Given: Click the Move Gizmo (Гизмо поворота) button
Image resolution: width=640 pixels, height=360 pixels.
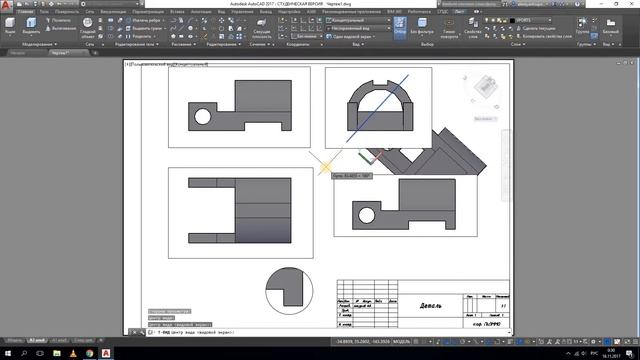Looking at the screenshot, I should (449, 29).
